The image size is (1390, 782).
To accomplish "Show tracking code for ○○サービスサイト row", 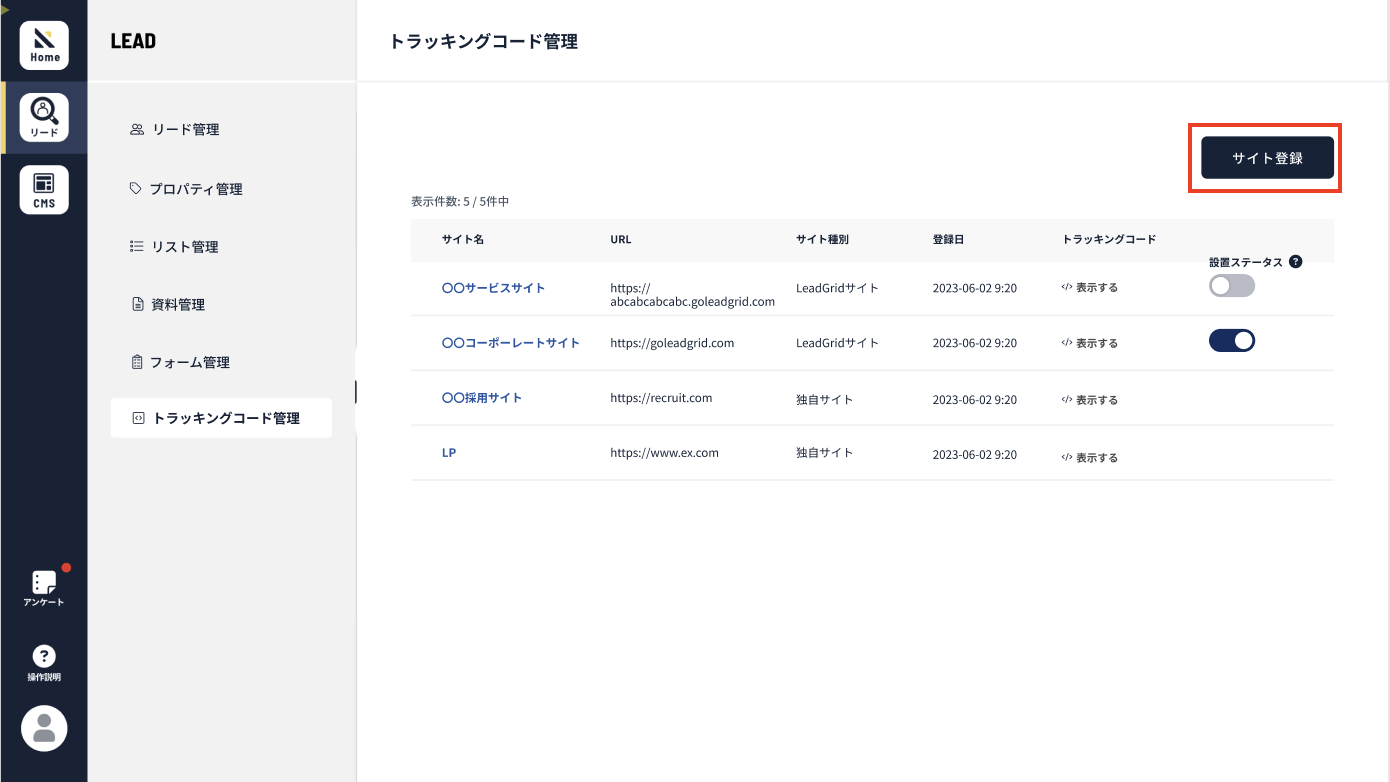I will pyautogui.click(x=1090, y=287).
